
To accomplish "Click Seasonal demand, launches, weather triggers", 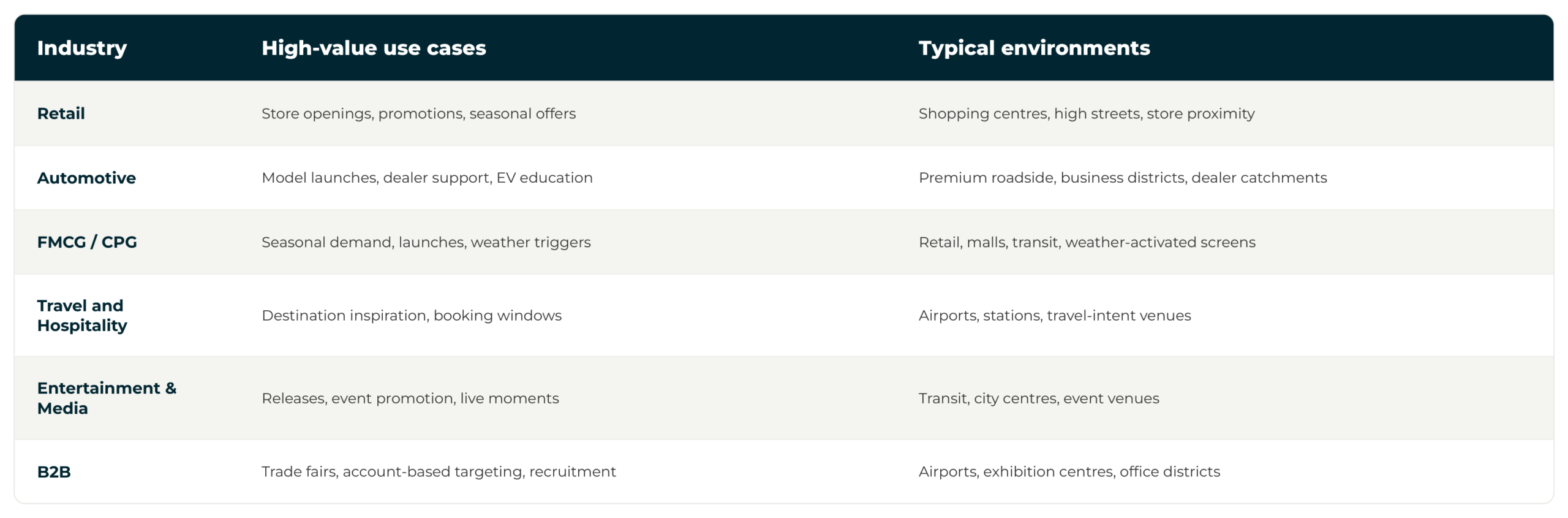I will coord(426,242).
